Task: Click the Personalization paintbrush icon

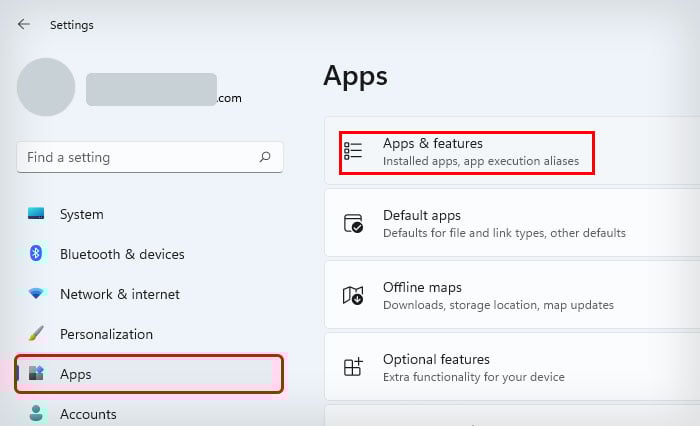Action: pyautogui.click(x=36, y=333)
